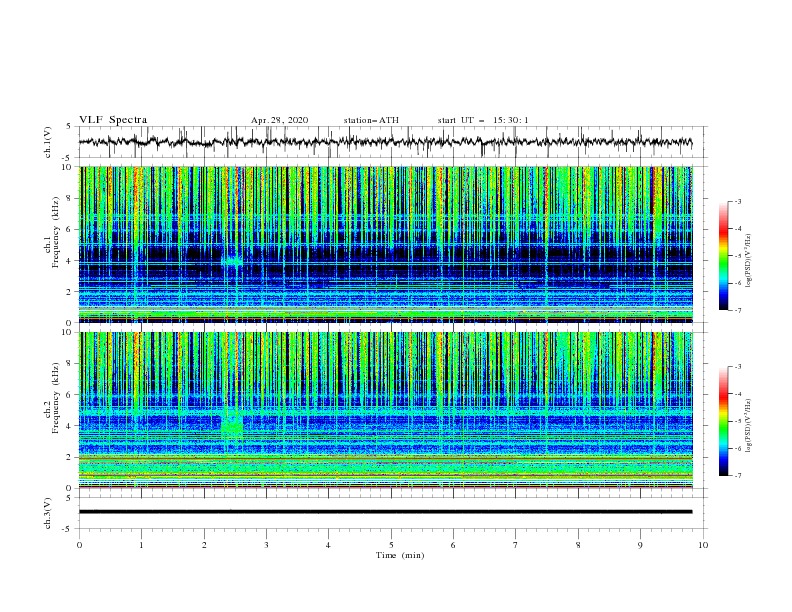Viewport: 792px width, 612px height.
Task: Click the 'start UT = 15:30:1' label
Action: click(x=483, y=120)
